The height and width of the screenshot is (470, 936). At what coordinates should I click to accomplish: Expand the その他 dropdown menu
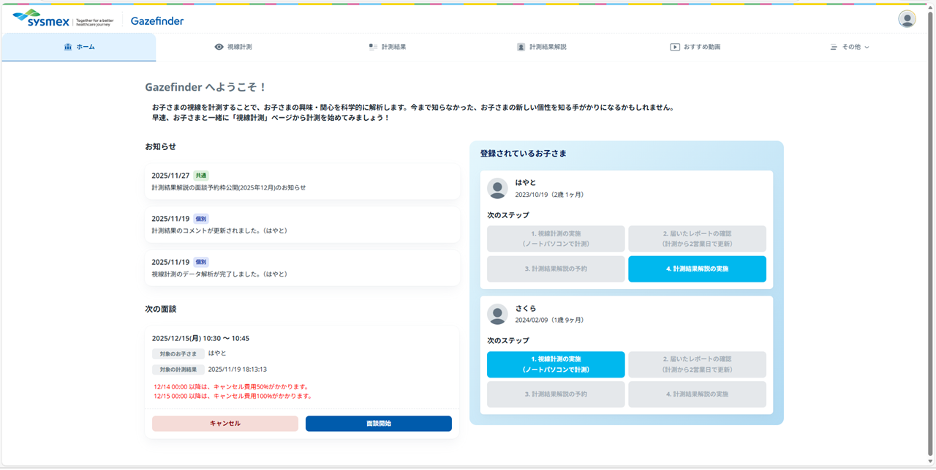pos(850,47)
